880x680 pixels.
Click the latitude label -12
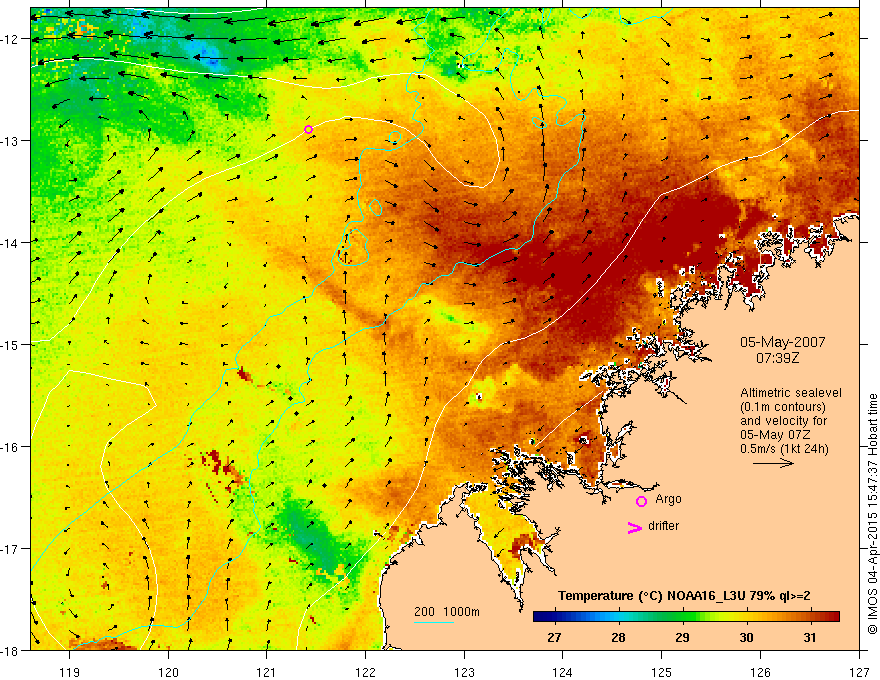coord(10,39)
